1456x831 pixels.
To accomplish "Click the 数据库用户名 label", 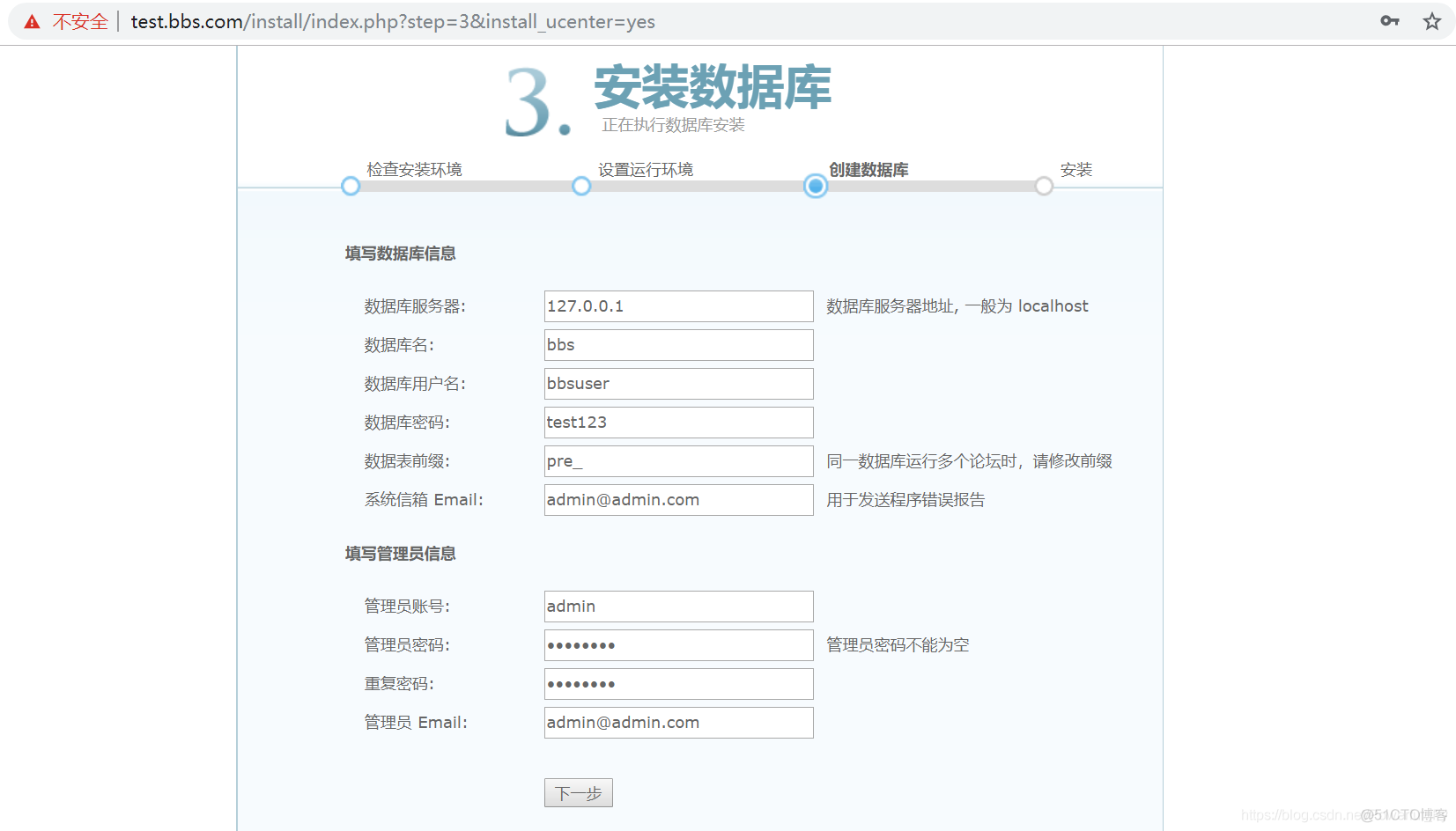I will [415, 384].
